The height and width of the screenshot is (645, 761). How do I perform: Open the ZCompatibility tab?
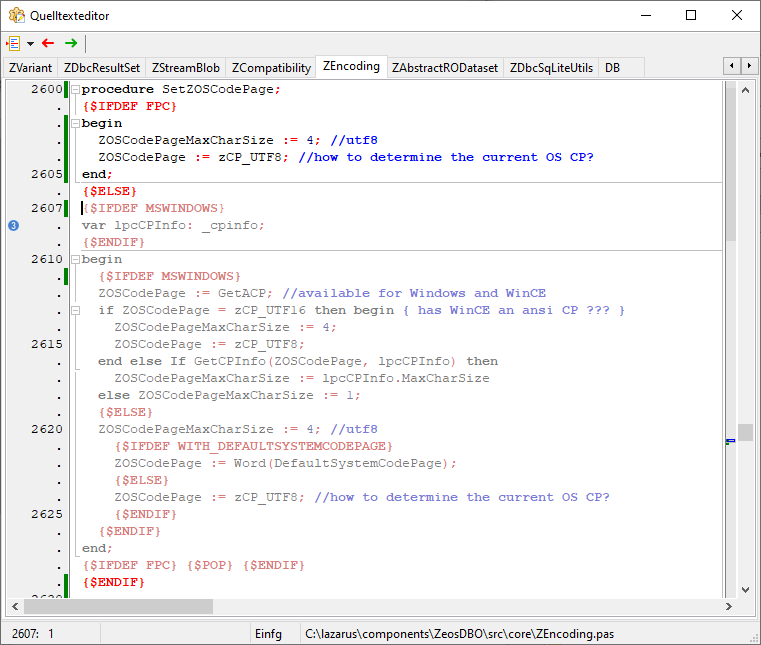click(x=271, y=68)
